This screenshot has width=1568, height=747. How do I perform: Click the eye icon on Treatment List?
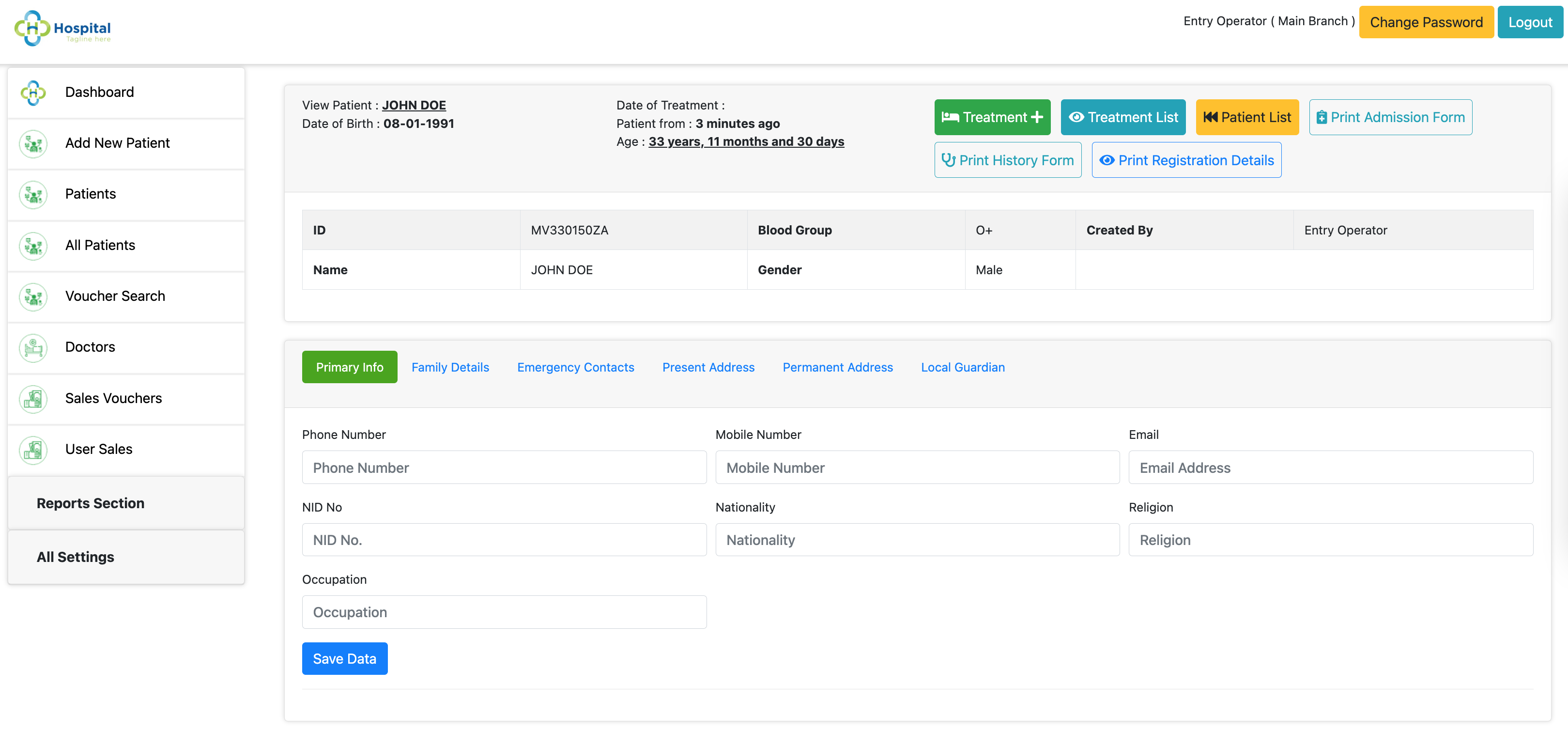[x=1076, y=117]
